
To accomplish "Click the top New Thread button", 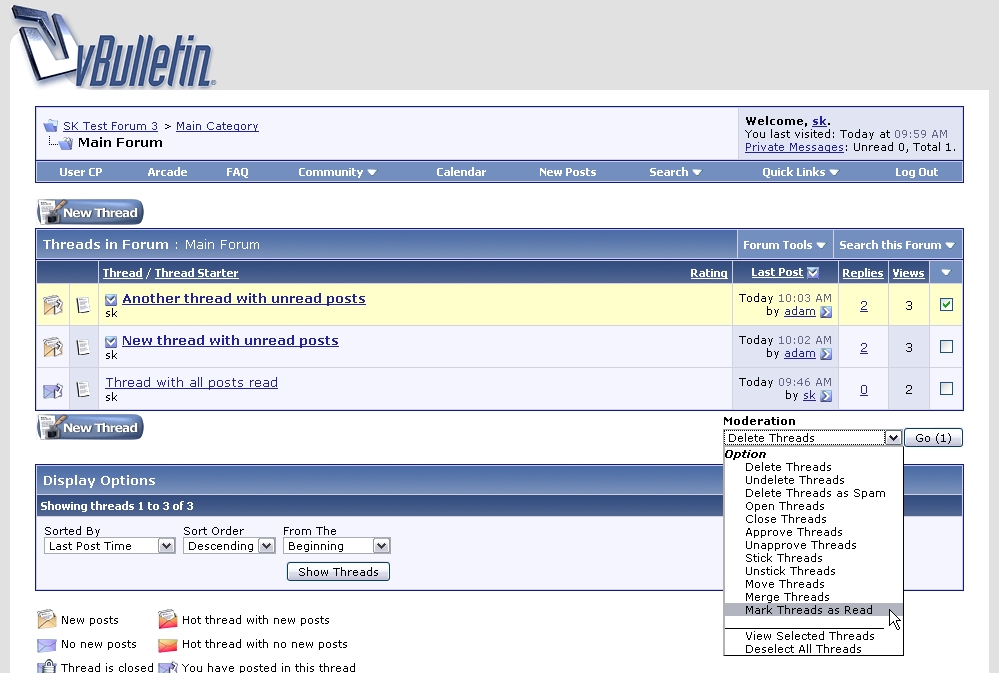I will coord(91,212).
